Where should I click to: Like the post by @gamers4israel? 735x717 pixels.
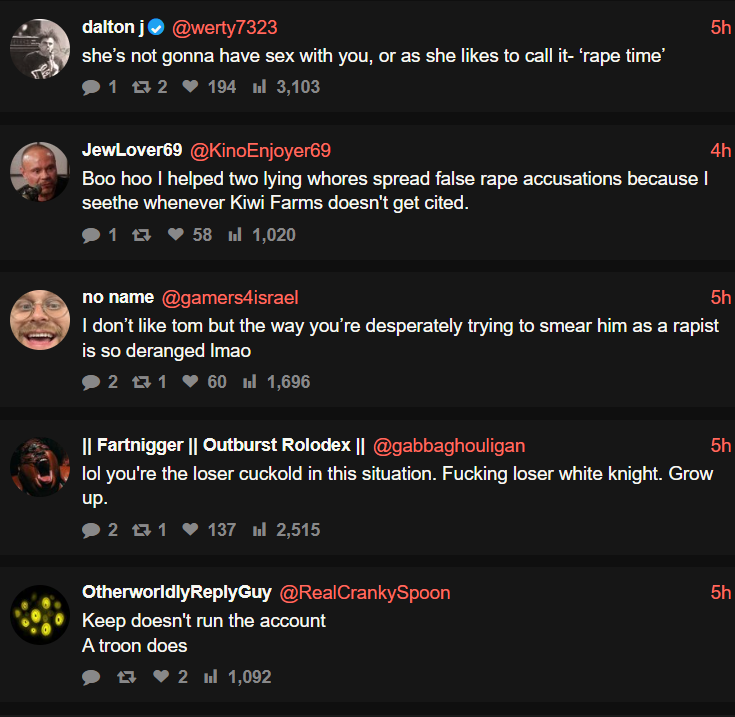point(190,382)
